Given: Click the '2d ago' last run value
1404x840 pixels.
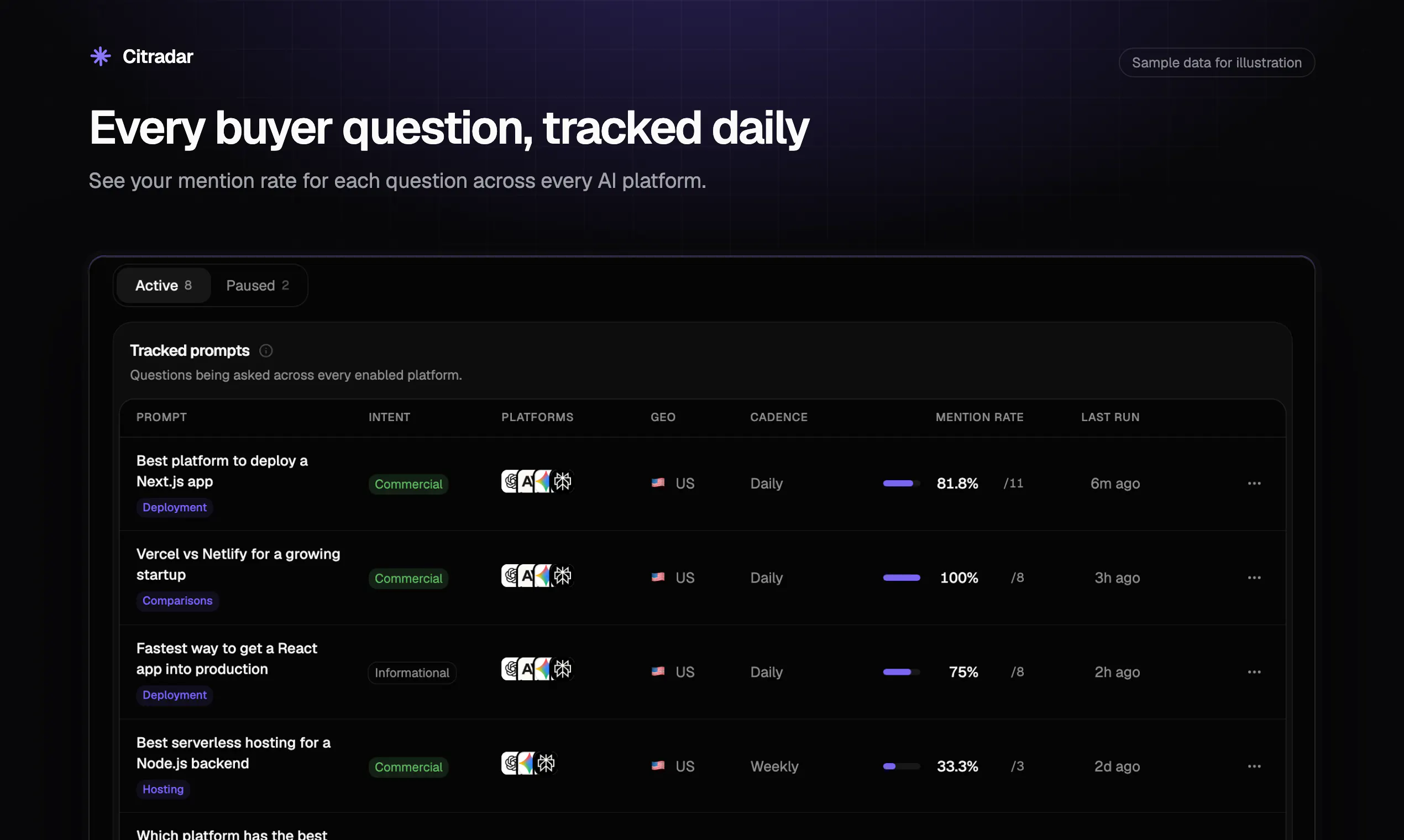Looking at the screenshot, I should click(x=1117, y=766).
